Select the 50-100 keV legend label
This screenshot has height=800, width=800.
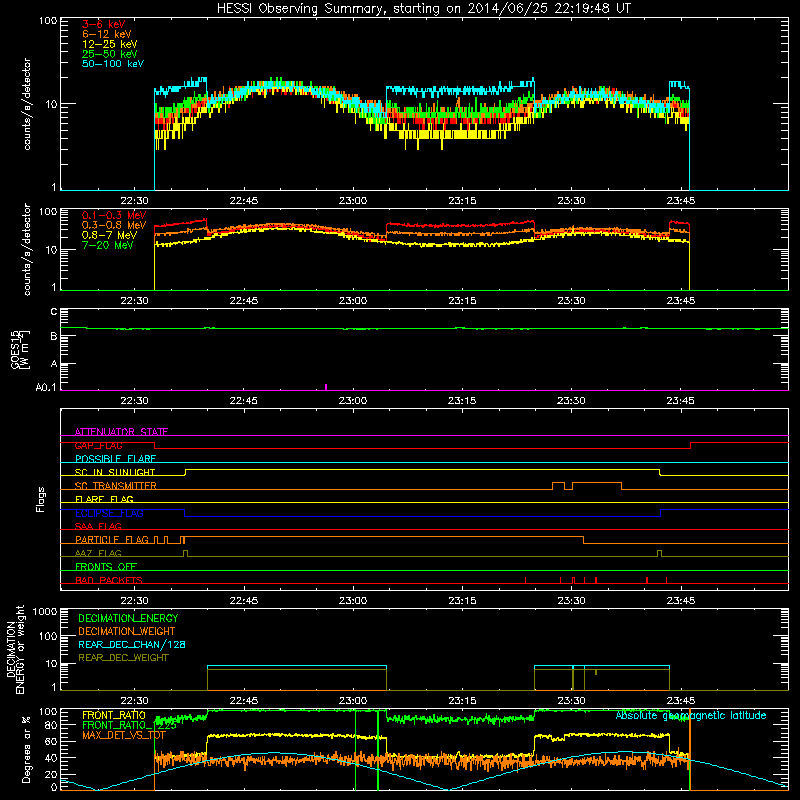pyautogui.click(x=113, y=64)
